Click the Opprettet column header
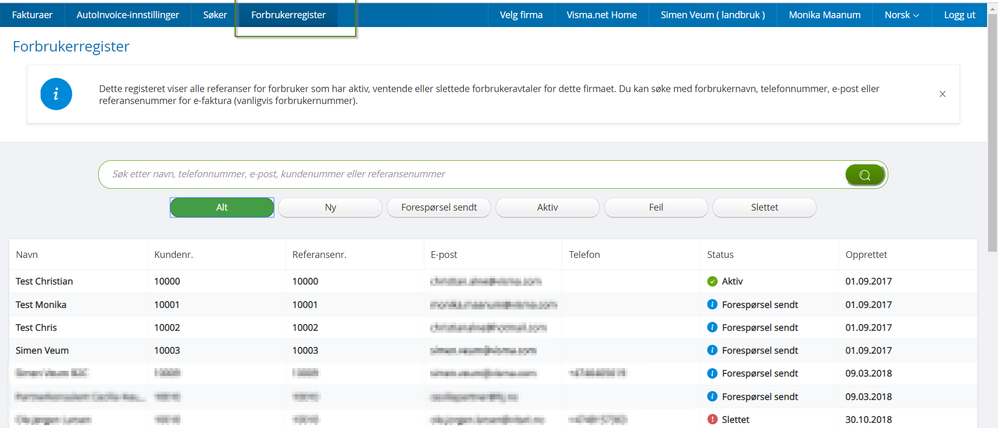Image resolution: width=998 pixels, height=428 pixels. point(866,255)
